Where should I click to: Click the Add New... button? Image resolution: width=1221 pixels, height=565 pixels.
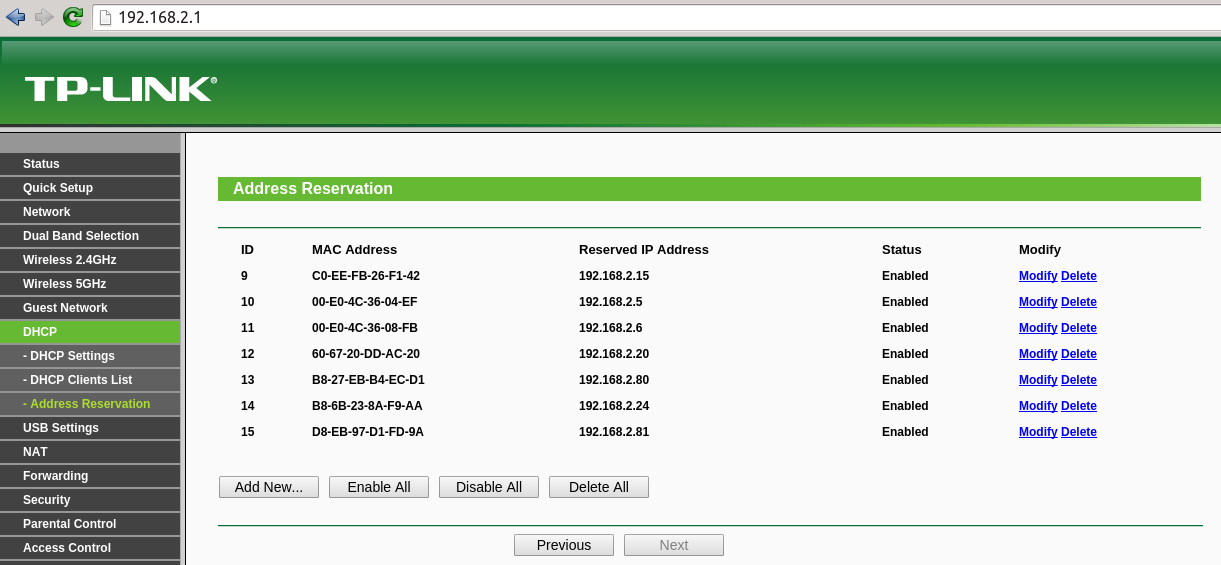point(269,487)
